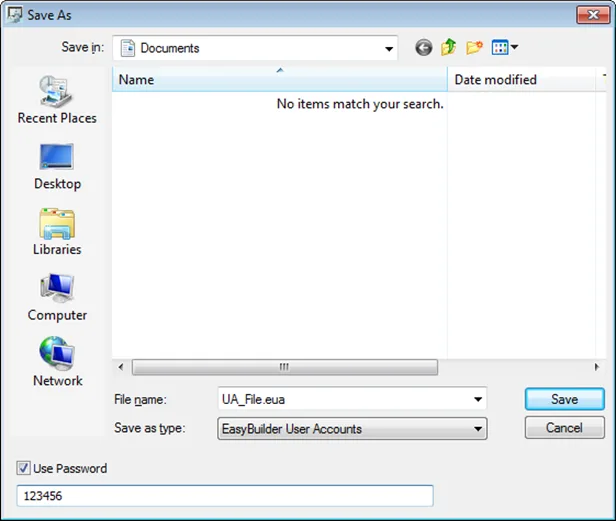Image resolution: width=616 pixels, height=521 pixels.
Task: Open the Save as type dropdown
Action: (x=352, y=428)
